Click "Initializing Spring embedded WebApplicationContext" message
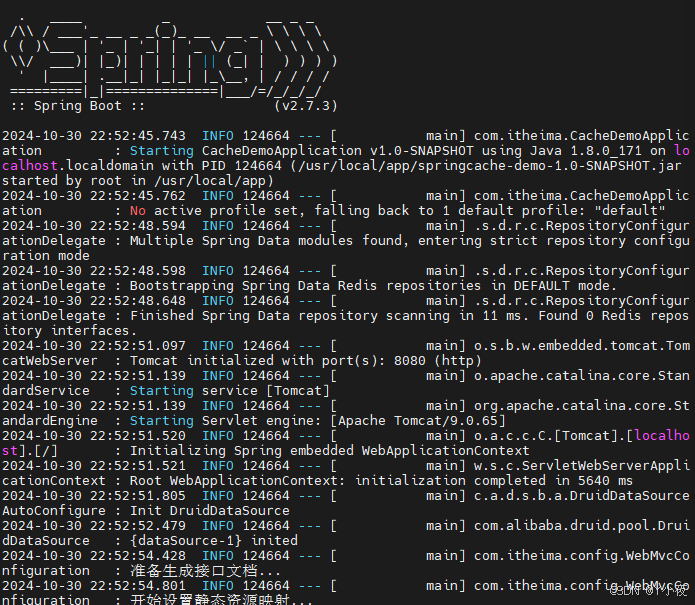 click(330, 451)
